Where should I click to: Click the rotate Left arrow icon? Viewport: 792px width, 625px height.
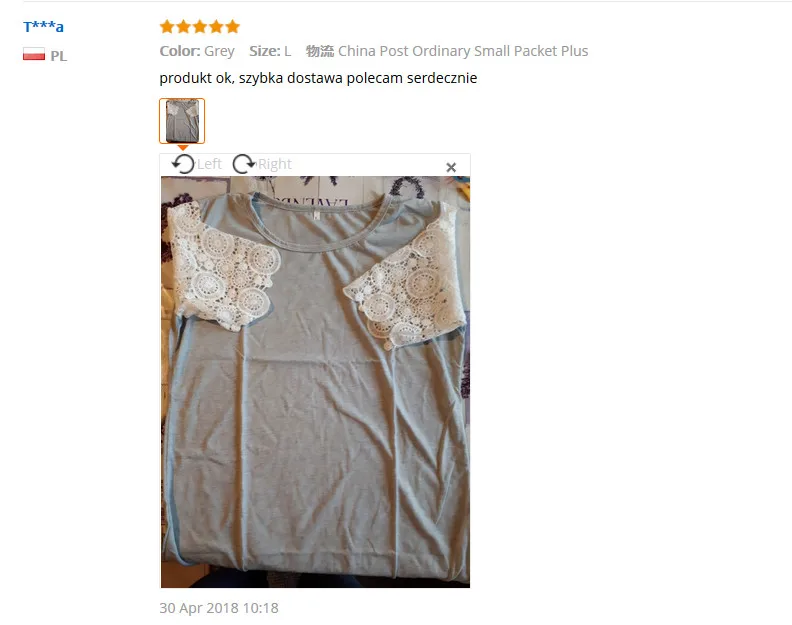tap(183, 164)
